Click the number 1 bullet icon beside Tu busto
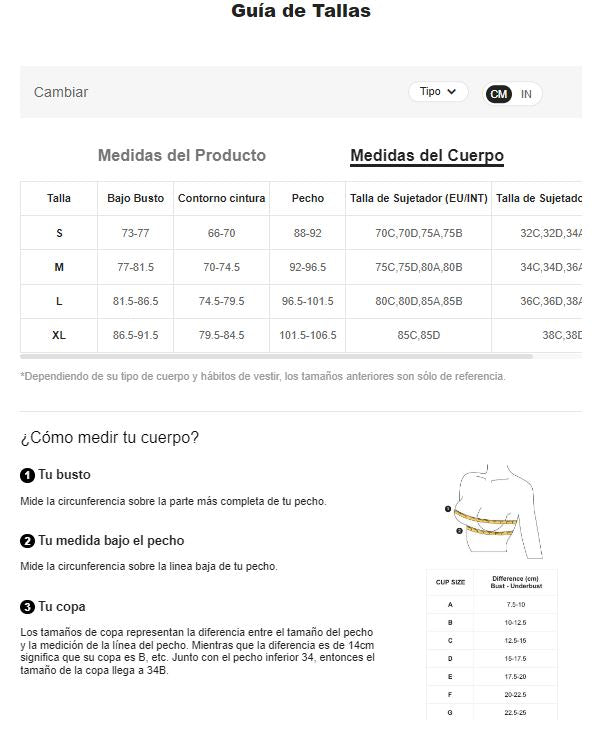Viewport: 598px width, 741px height. click(x=27, y=475)
